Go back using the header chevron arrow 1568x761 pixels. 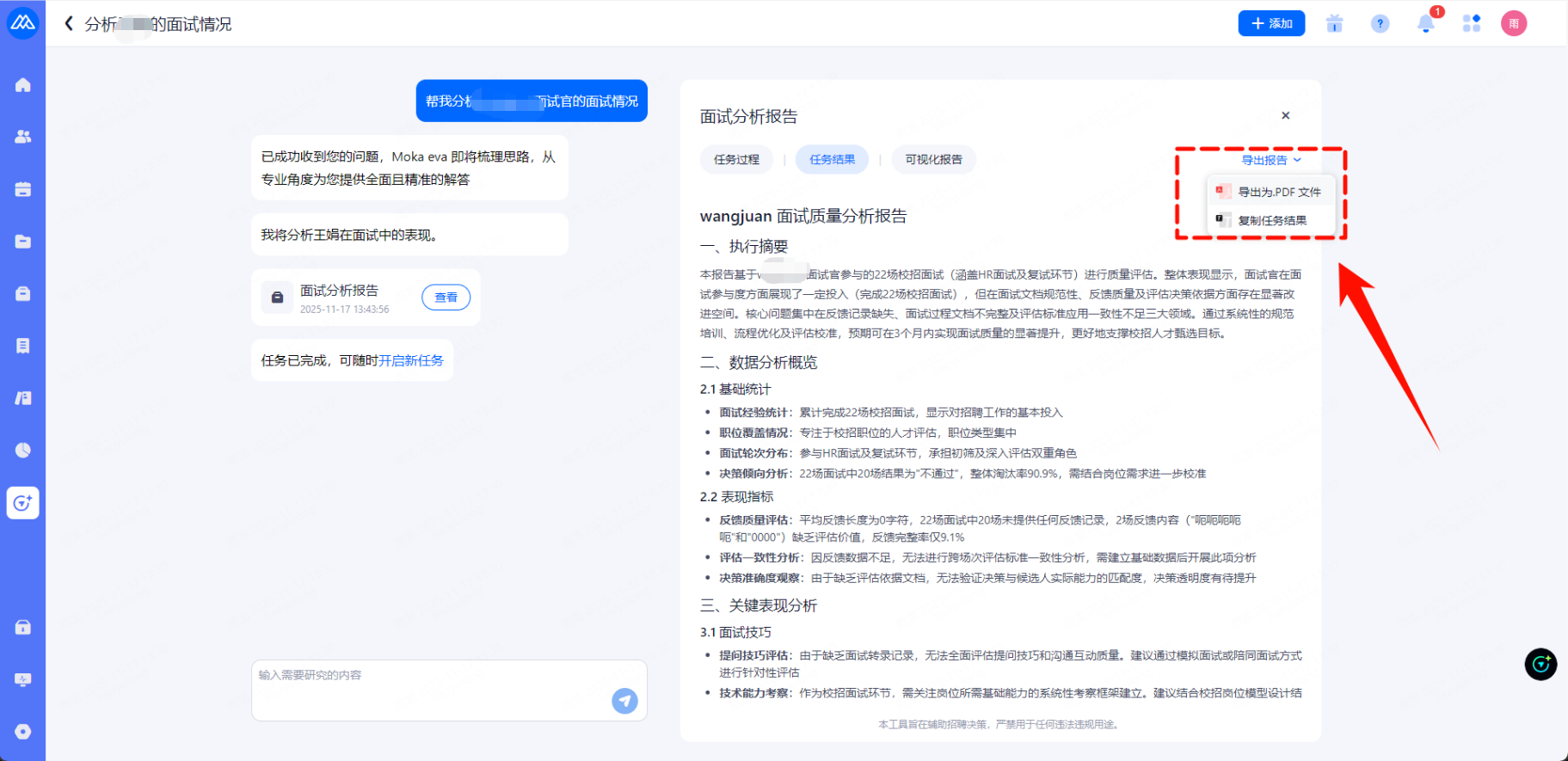click(x=69, y=23)
